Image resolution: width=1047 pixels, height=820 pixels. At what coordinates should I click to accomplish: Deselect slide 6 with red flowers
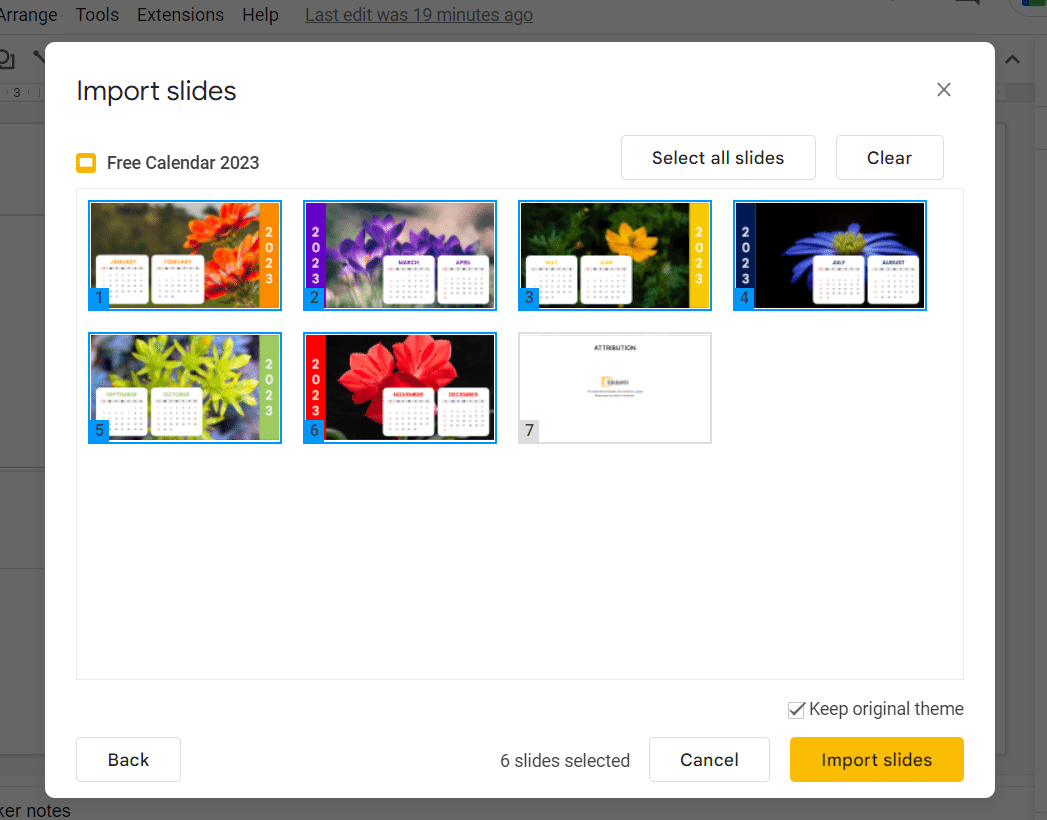(x=400, y=387)
